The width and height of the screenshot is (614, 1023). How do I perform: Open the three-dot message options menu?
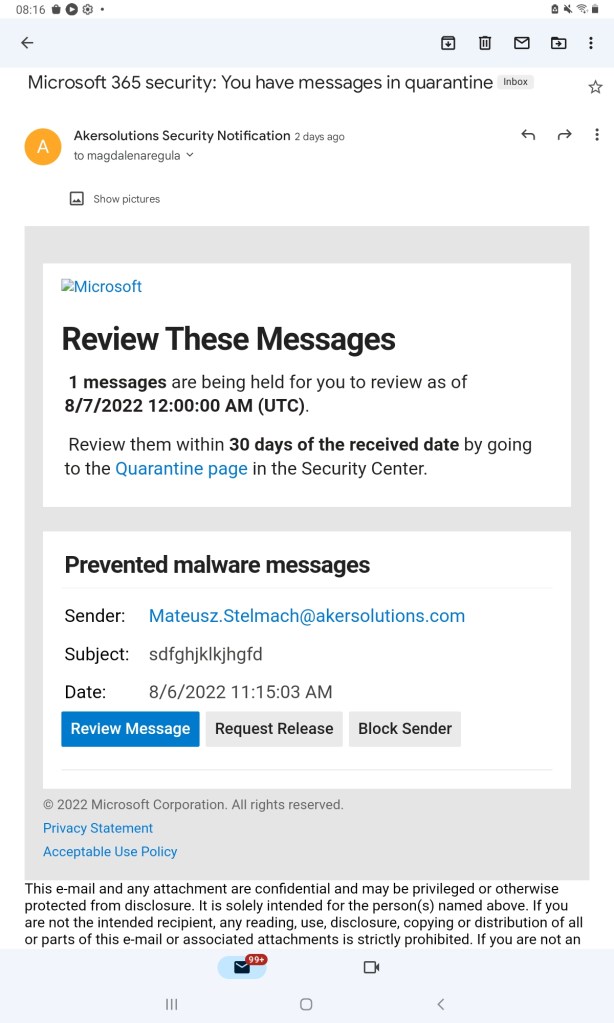(598, 135)
